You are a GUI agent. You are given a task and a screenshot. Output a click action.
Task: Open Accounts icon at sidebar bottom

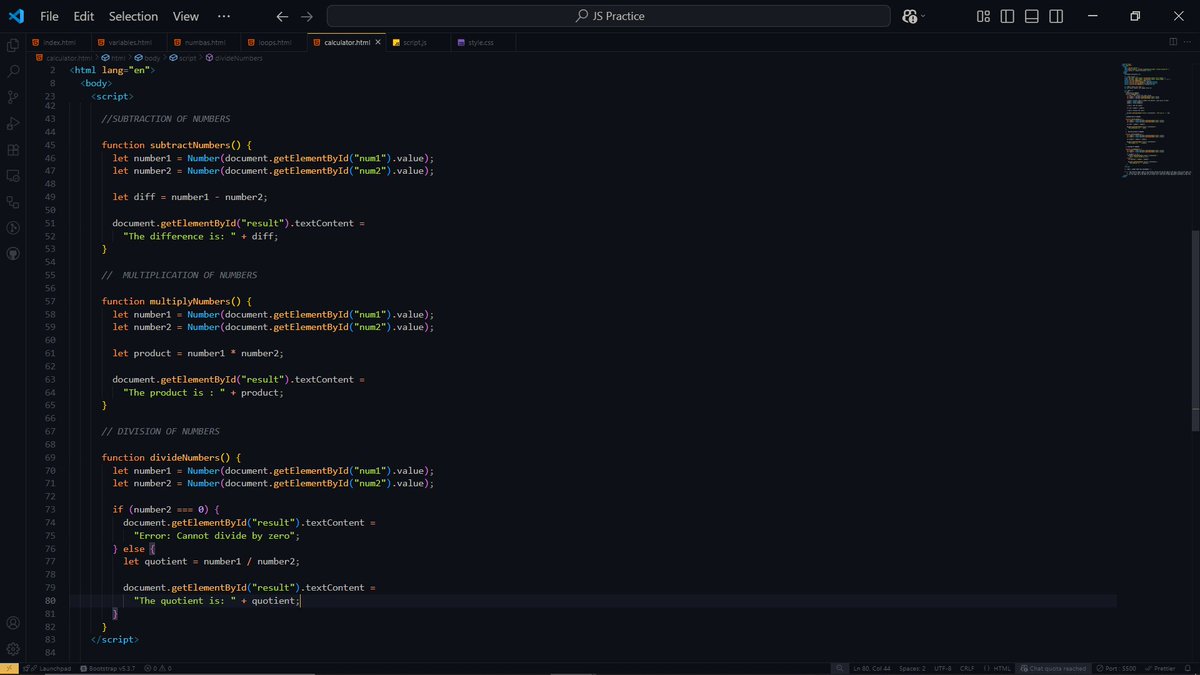(13, 622)
